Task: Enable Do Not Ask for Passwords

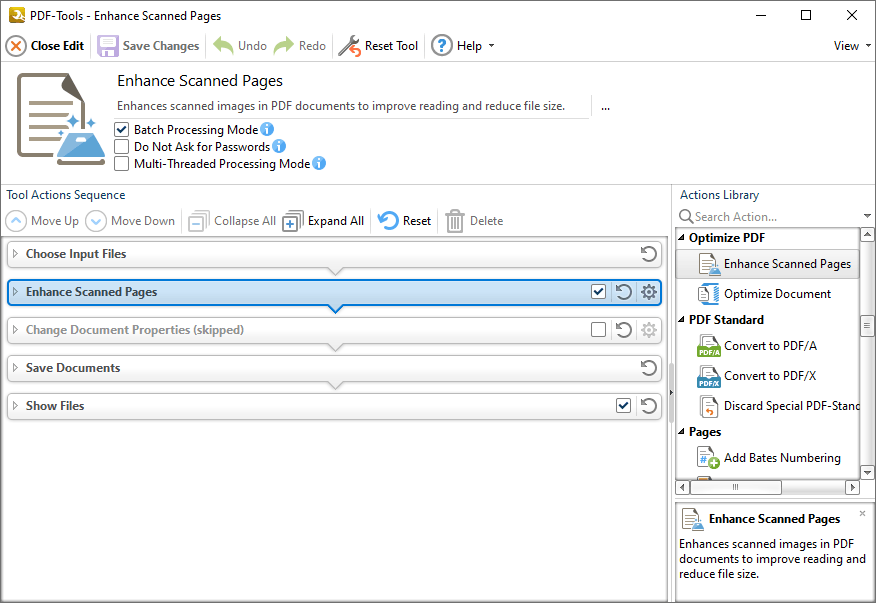Action: click(121, 146)
